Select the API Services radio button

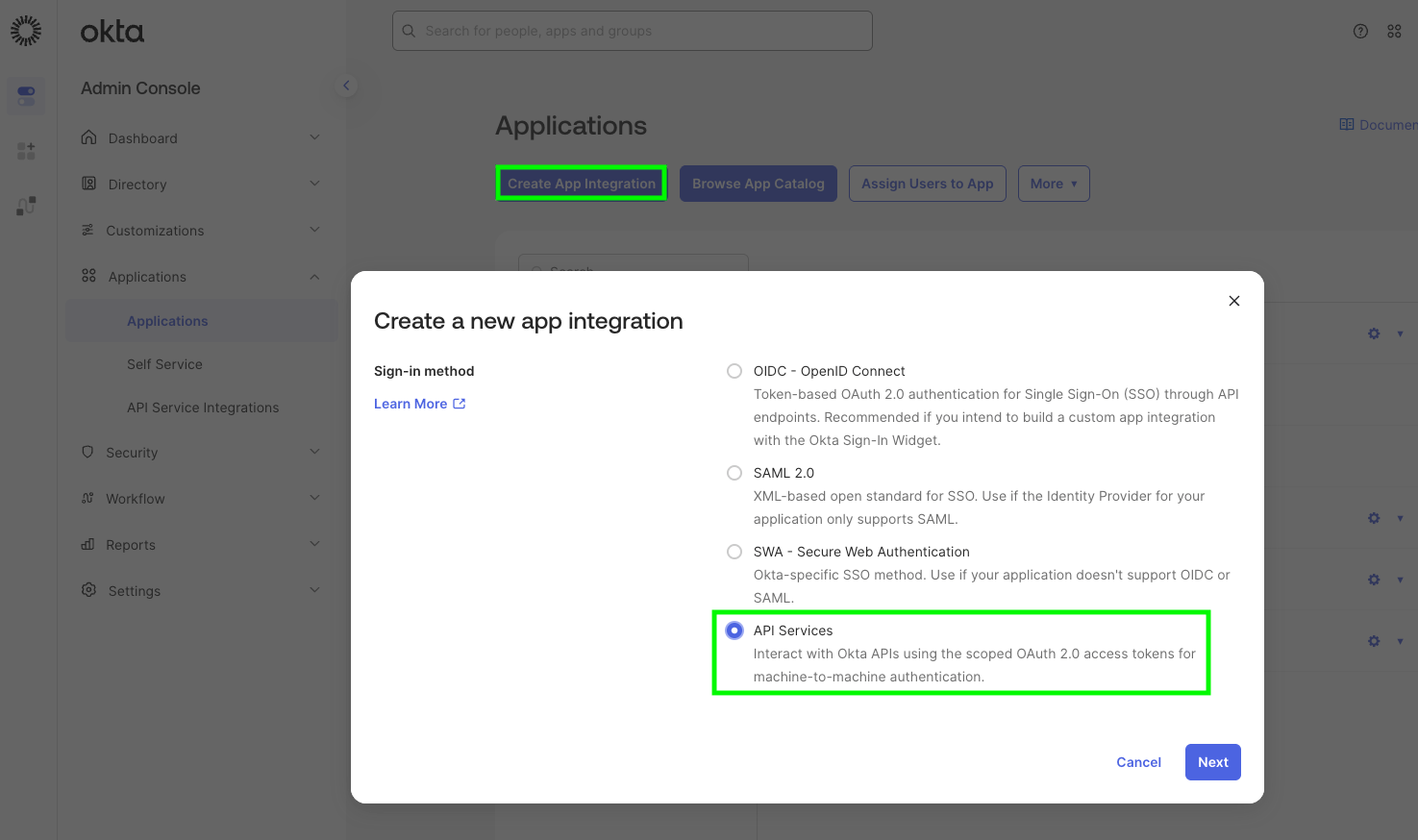coord(734,630)
